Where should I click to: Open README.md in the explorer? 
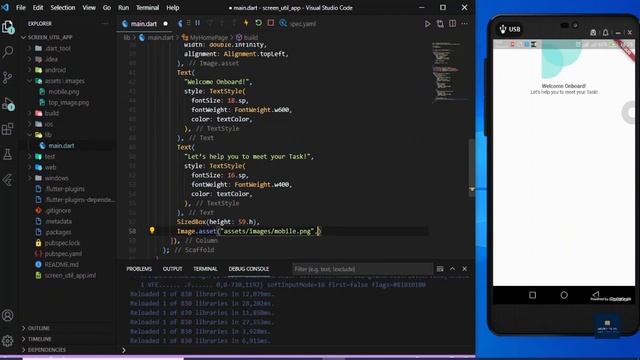click(x=61, y=264)
